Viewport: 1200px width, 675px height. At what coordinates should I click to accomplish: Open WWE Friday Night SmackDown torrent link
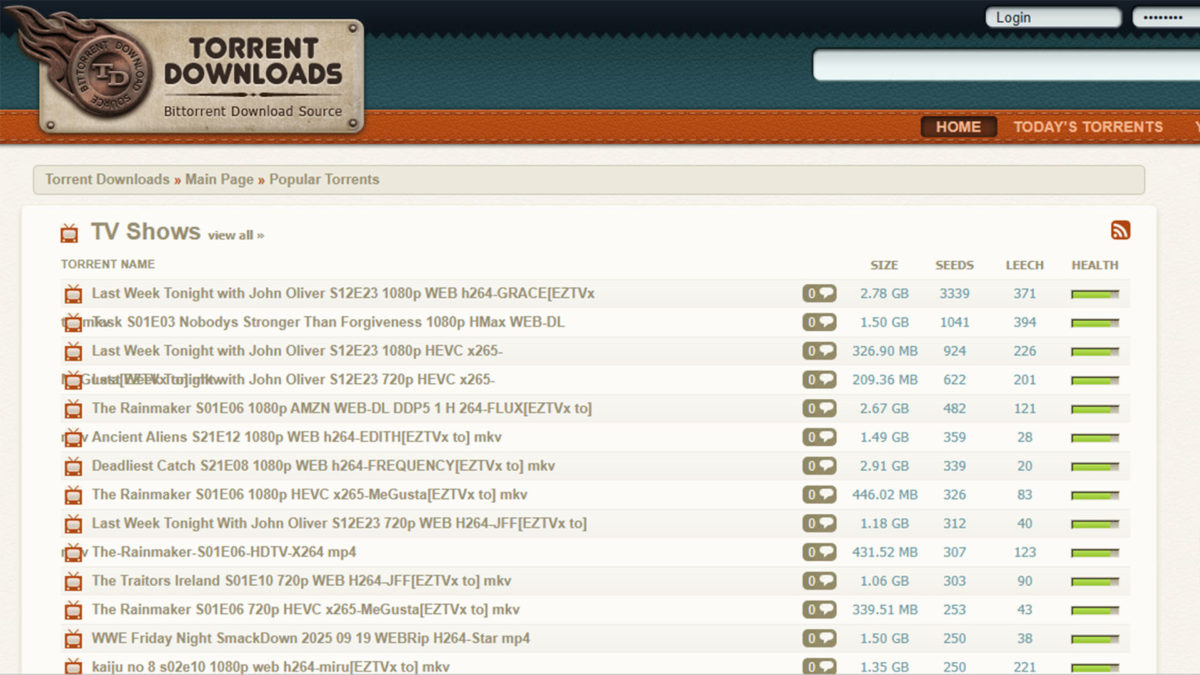pos(311,638)
